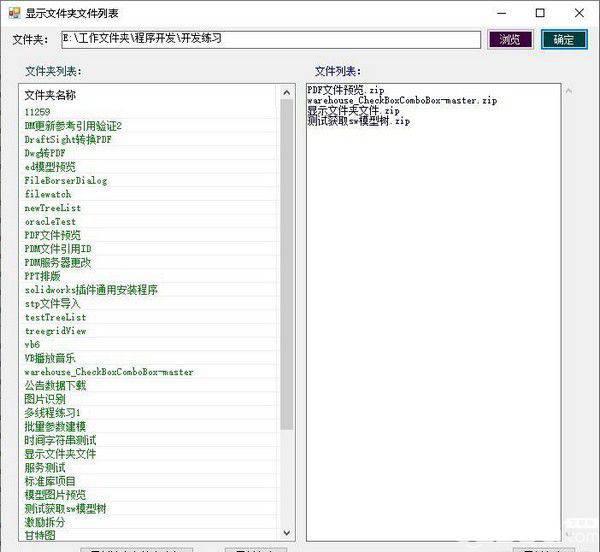Image resolution: width=600 pixels, height=552 pixels.
Task: Select folder stp文件导入
Action: 52,304
